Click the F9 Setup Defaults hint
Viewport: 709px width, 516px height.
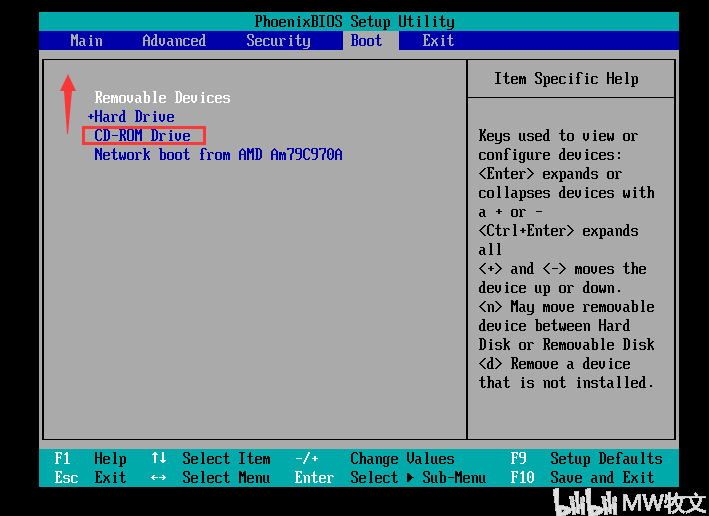tap(586, 459)
